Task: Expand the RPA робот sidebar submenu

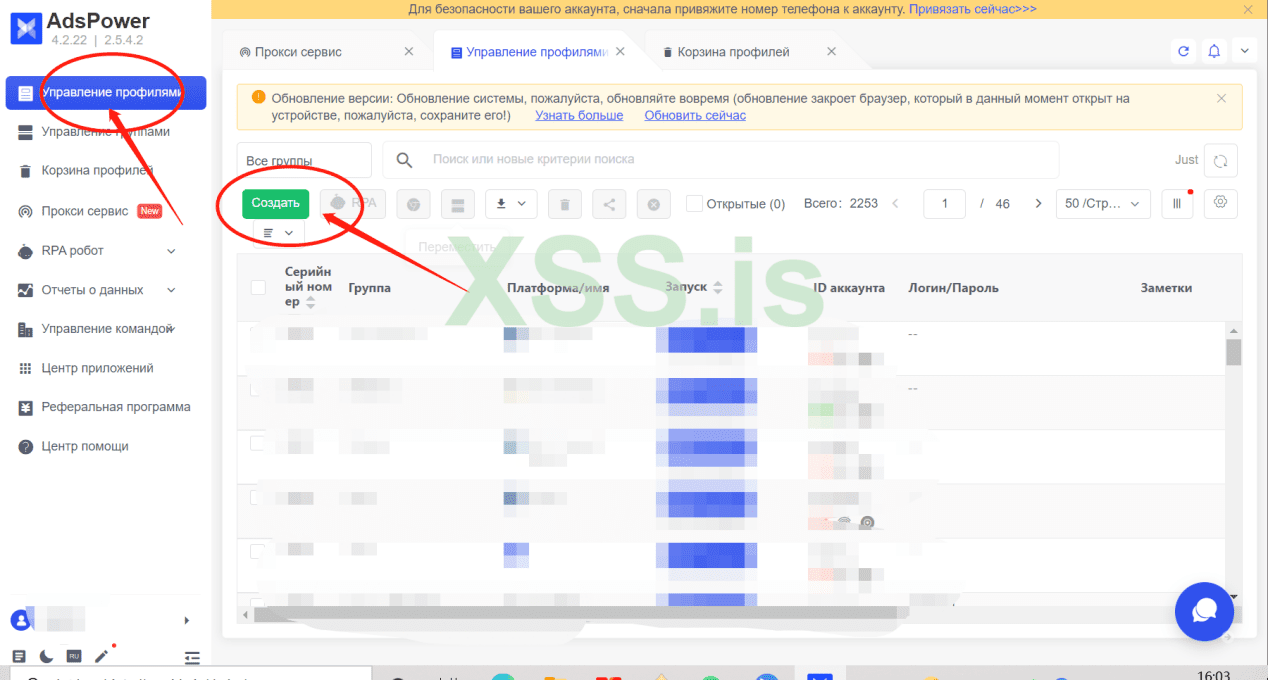Action: pyautogui.click(x=171, y=251)
